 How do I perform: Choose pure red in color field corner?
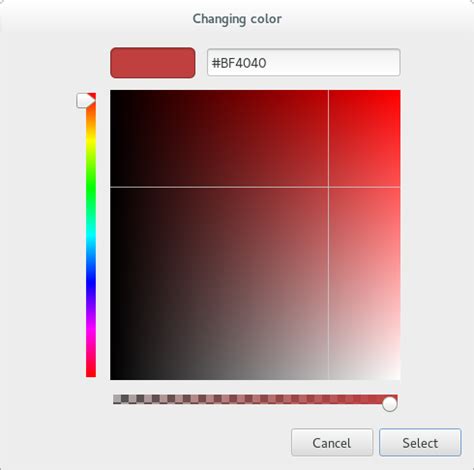pyautogui.click(x=398, y=92)
